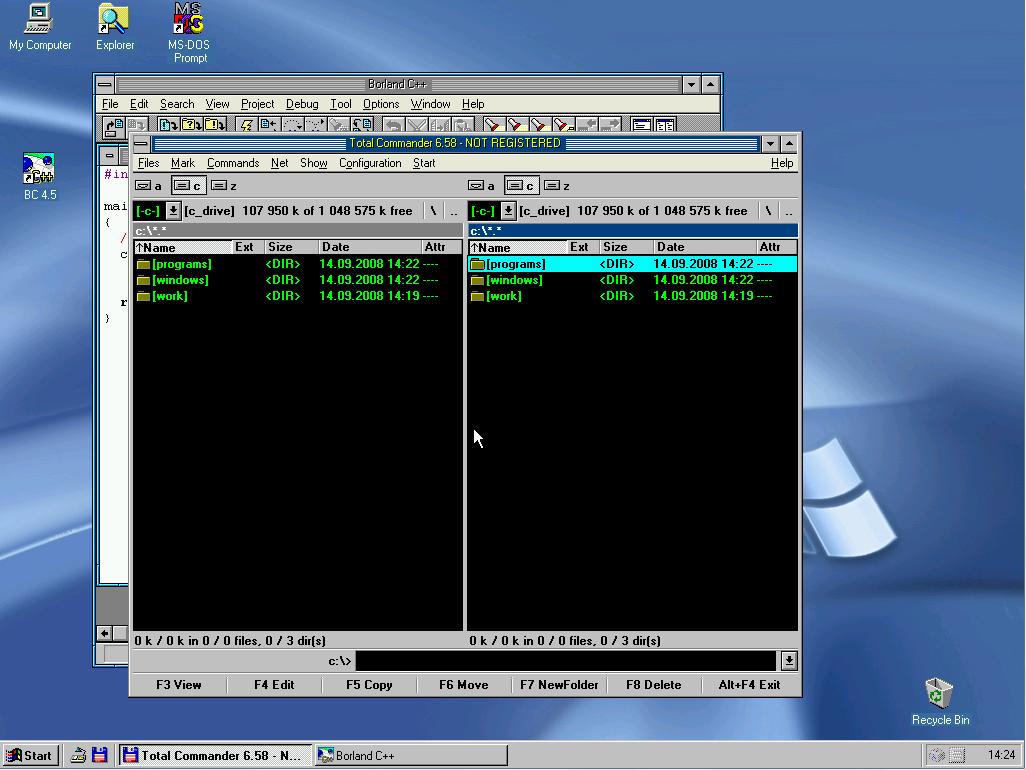Open the Mark menu in Total Commander
This screenshot has height=770, width=1026.
point(183,163)
